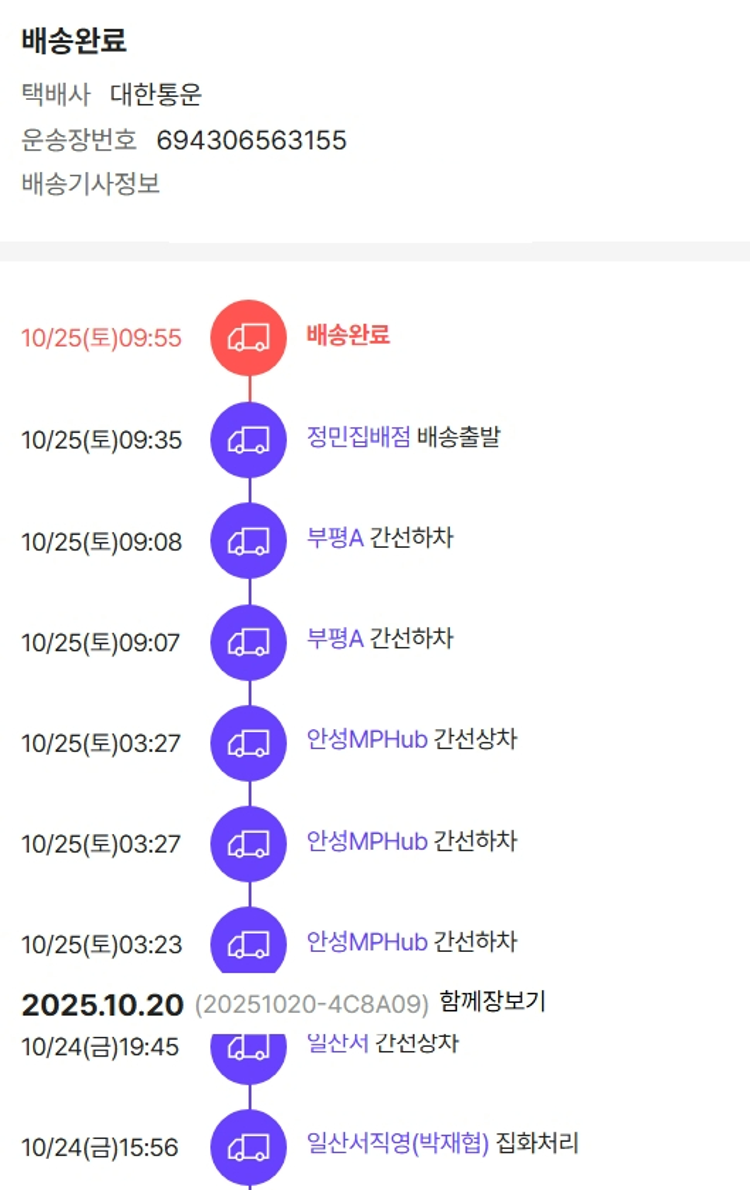Click the truck icon for 일산서 간선상차
This screenshot has height=1190, width=750.
click(249, 1048)
